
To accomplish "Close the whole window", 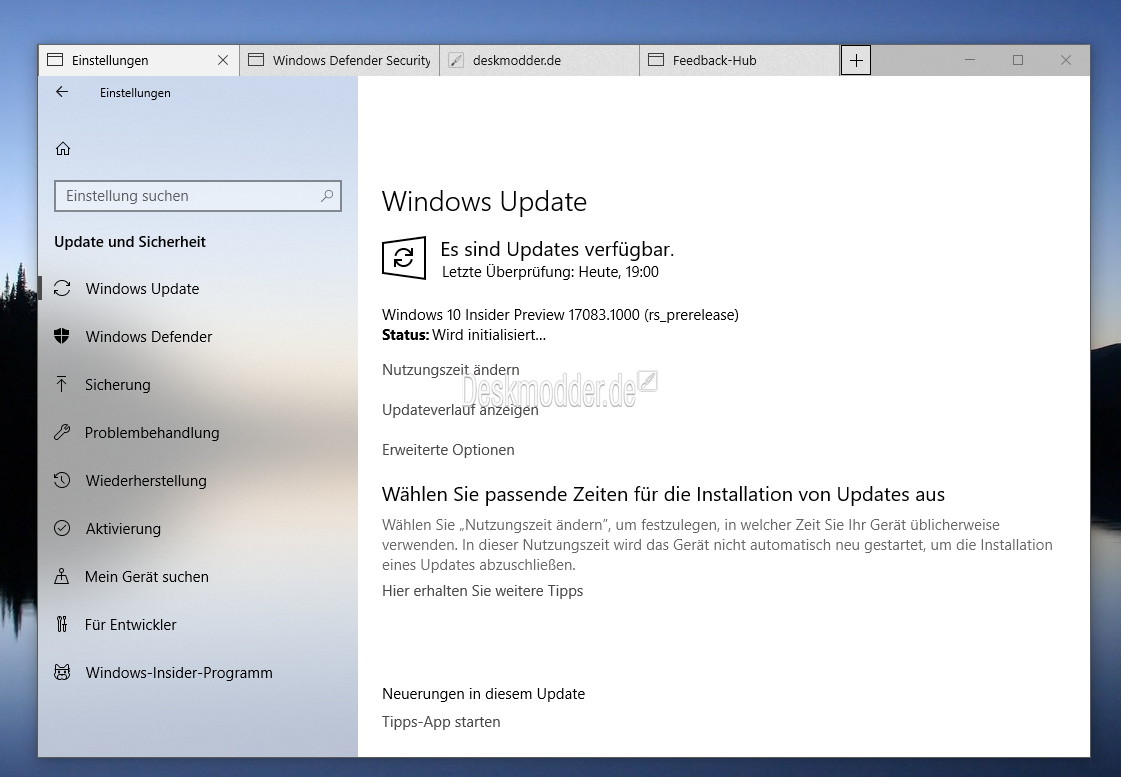I will (x=1066, y=60).
